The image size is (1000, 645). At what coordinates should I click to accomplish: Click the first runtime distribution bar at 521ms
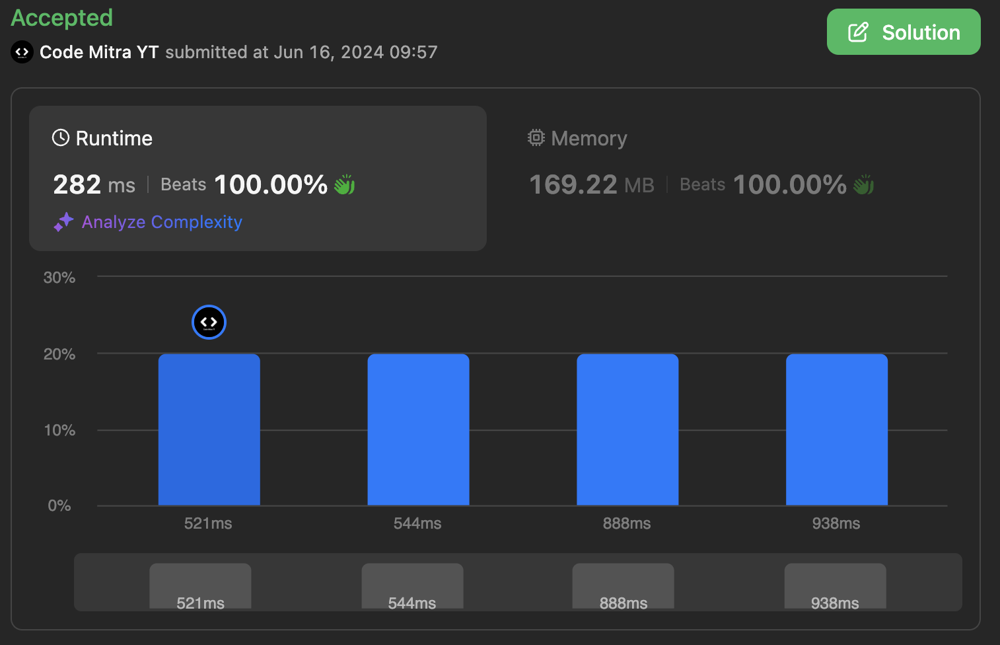pyautogui.click(x=208, y=430)
